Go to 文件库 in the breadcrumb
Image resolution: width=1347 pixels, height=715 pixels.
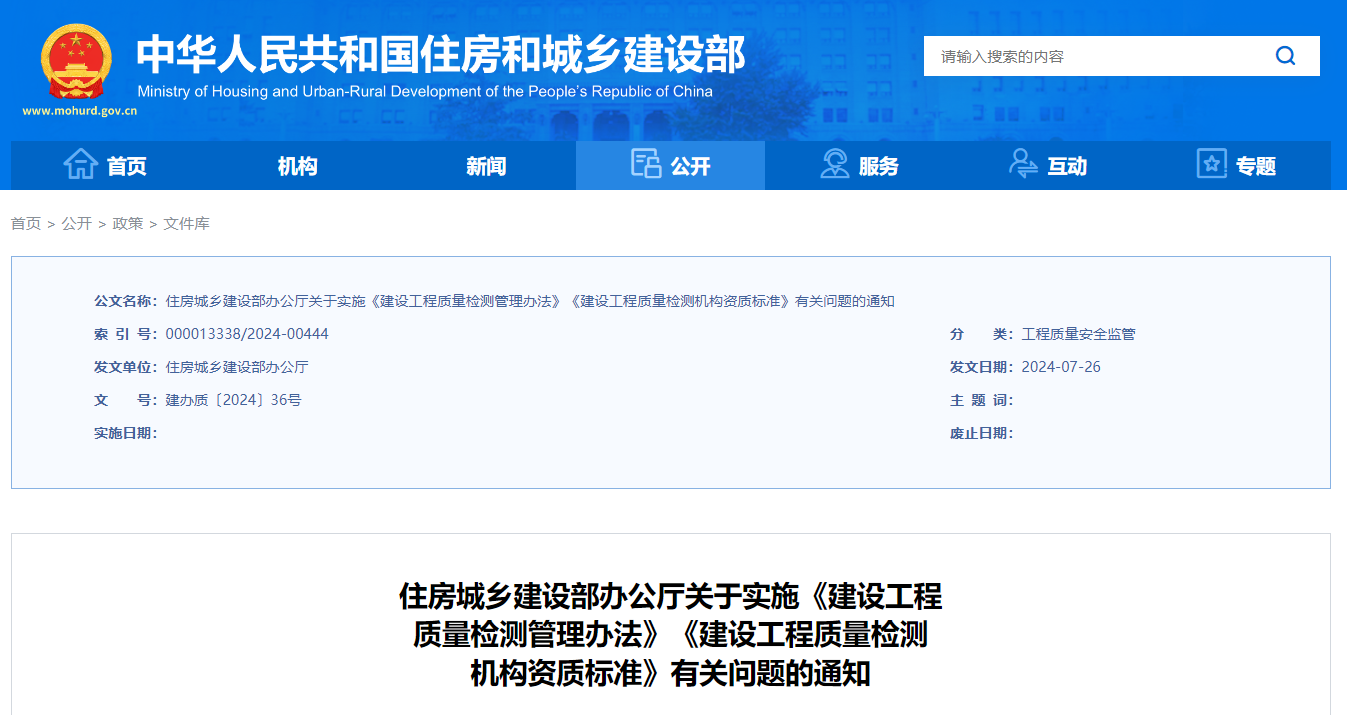point(187,224)
